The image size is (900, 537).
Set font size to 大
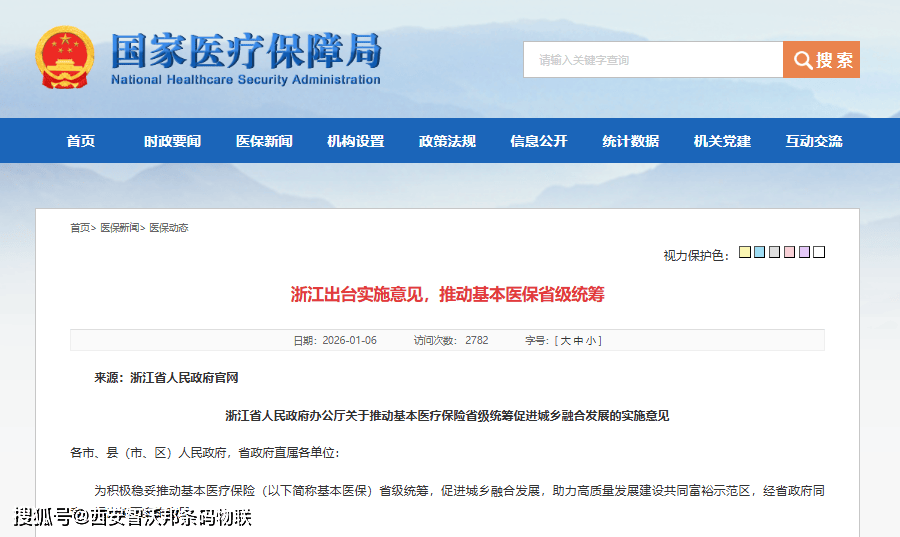click(x=565, y=341)
